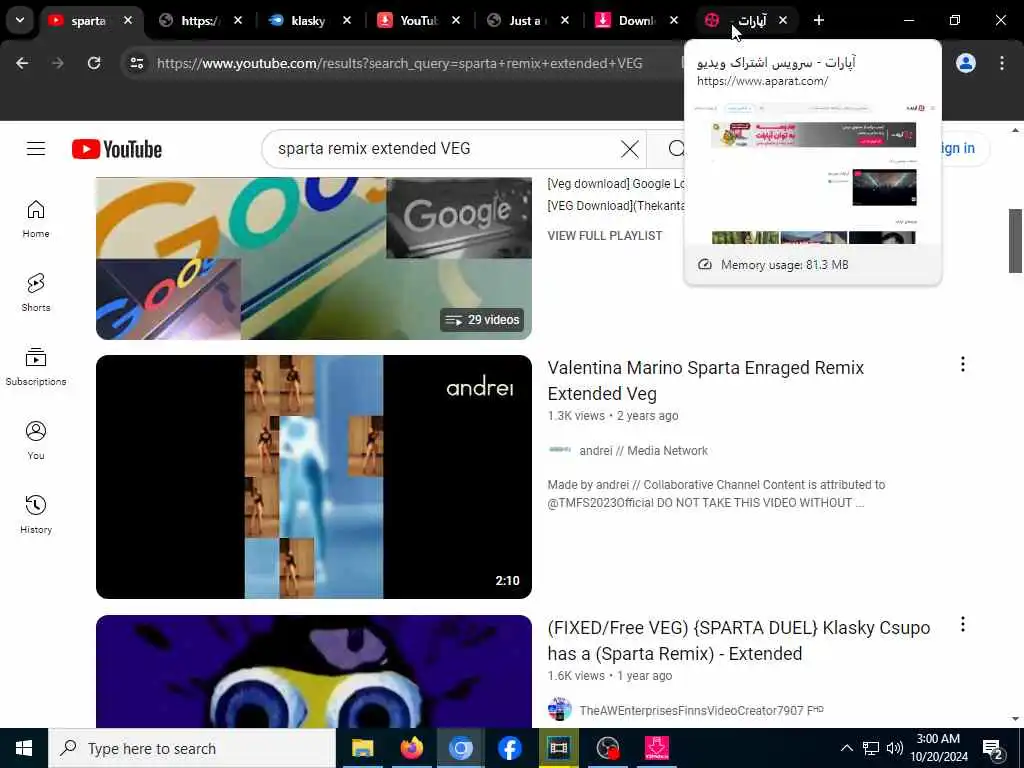Open Klasky Csupo Sparta Remix video thumbnail
1024x768 pixels.
point(313,671)
